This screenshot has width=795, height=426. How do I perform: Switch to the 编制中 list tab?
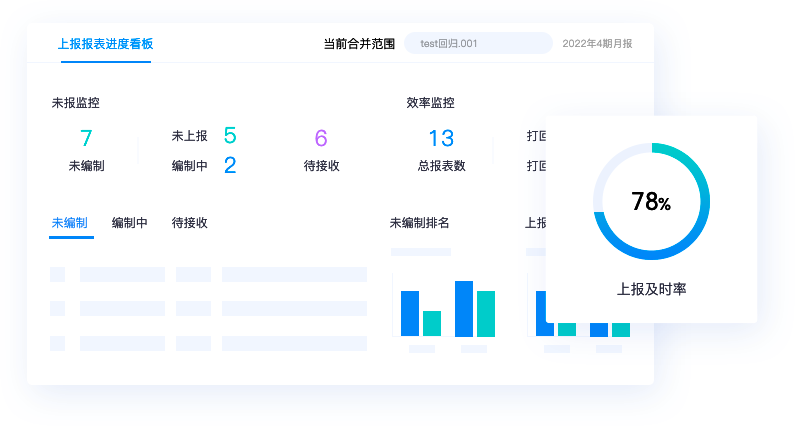click(130, 223)
